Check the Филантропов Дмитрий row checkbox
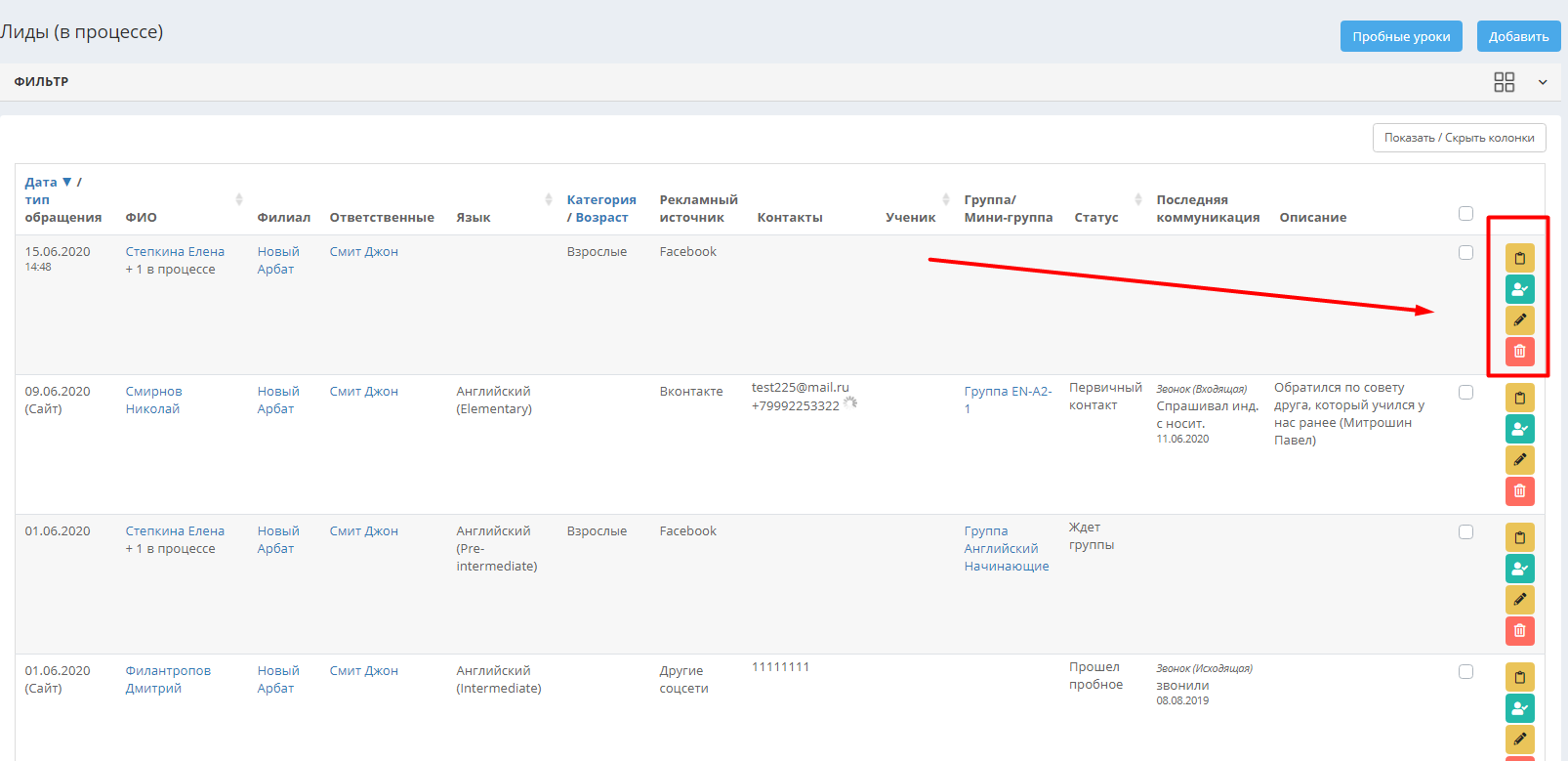The height and width of the screenshot is (761, 1568). coord(1465,671)
